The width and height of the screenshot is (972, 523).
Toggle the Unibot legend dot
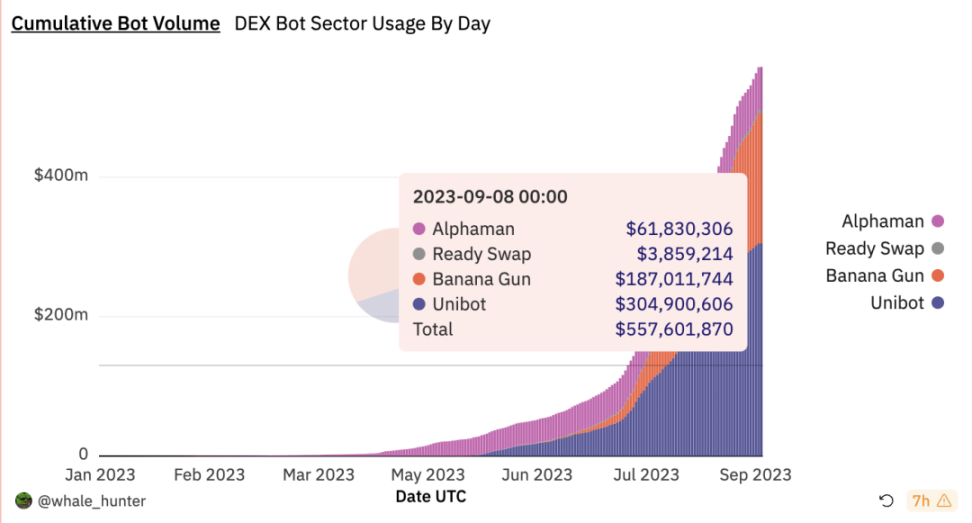point(938,303)
